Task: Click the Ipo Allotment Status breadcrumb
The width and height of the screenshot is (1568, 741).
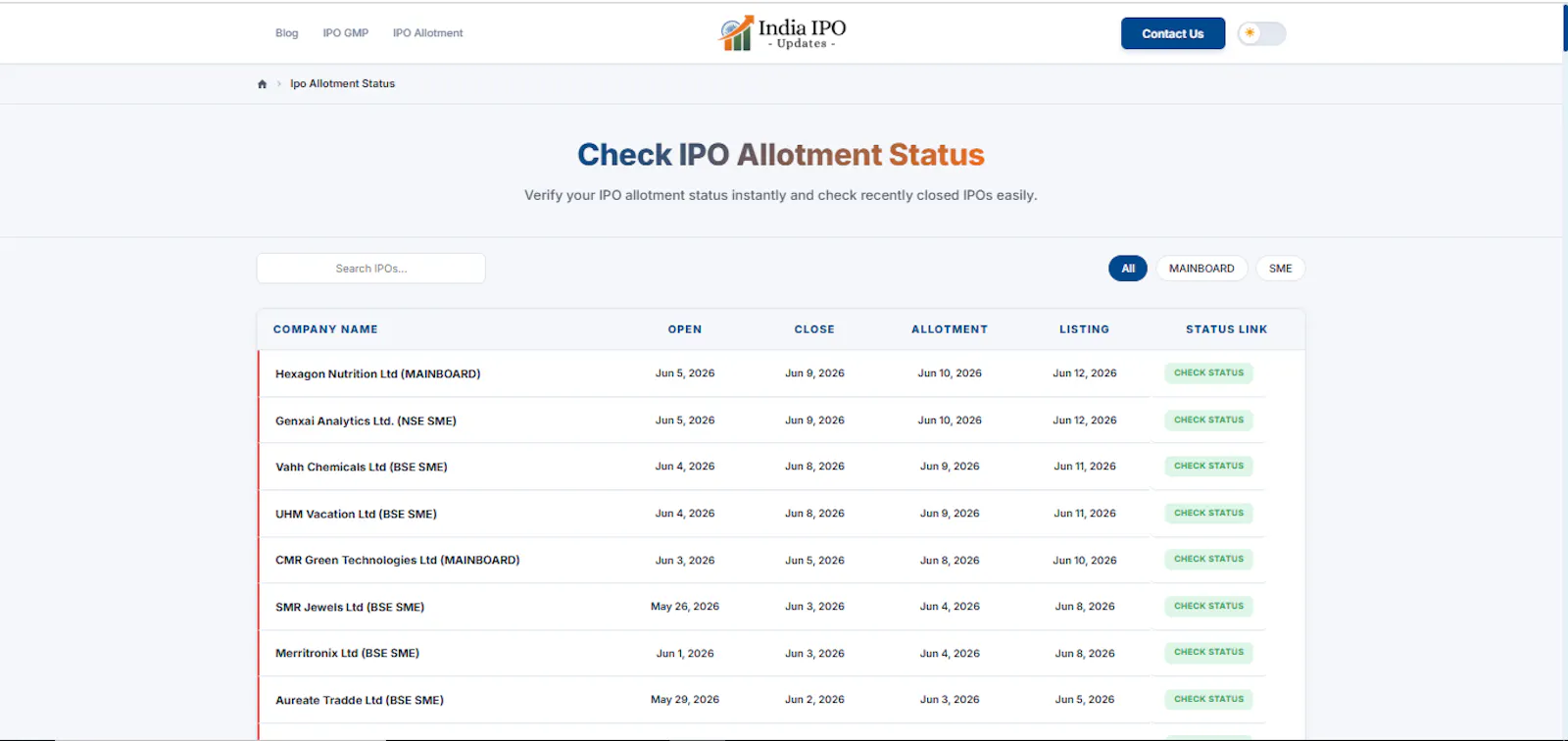Action: [342, 84]
